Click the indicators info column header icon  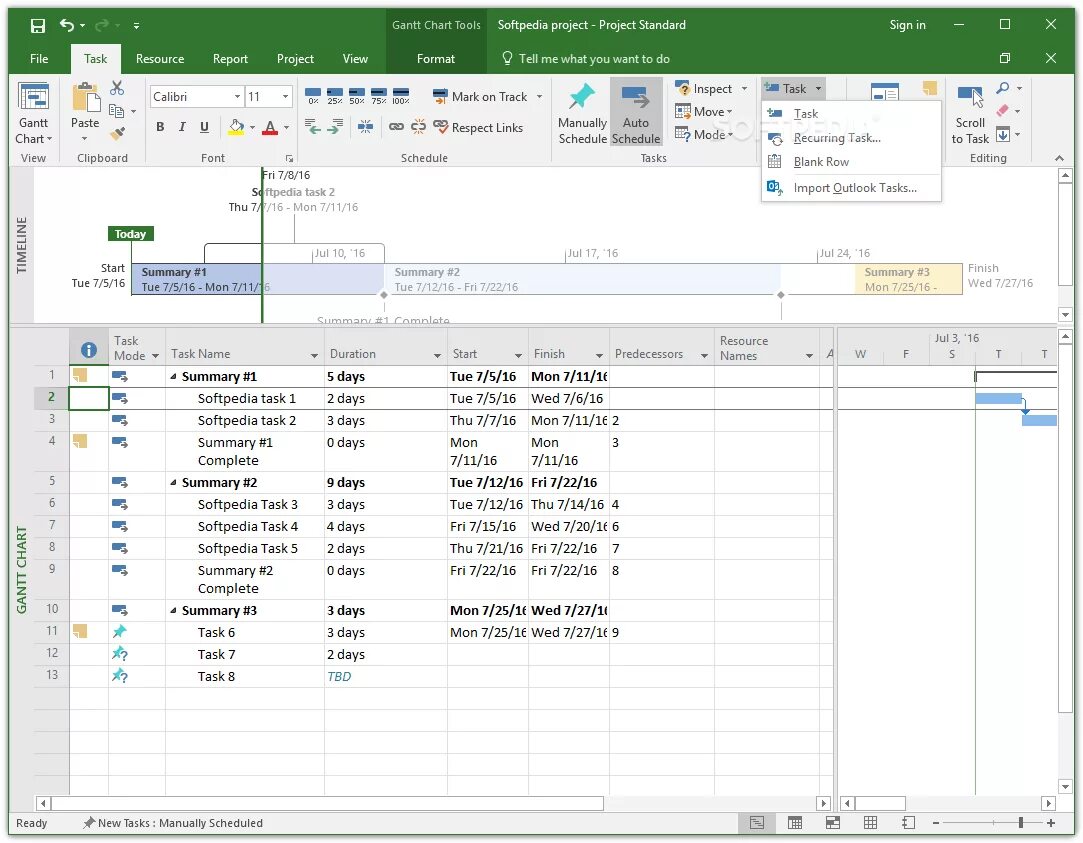click(88, 349)
